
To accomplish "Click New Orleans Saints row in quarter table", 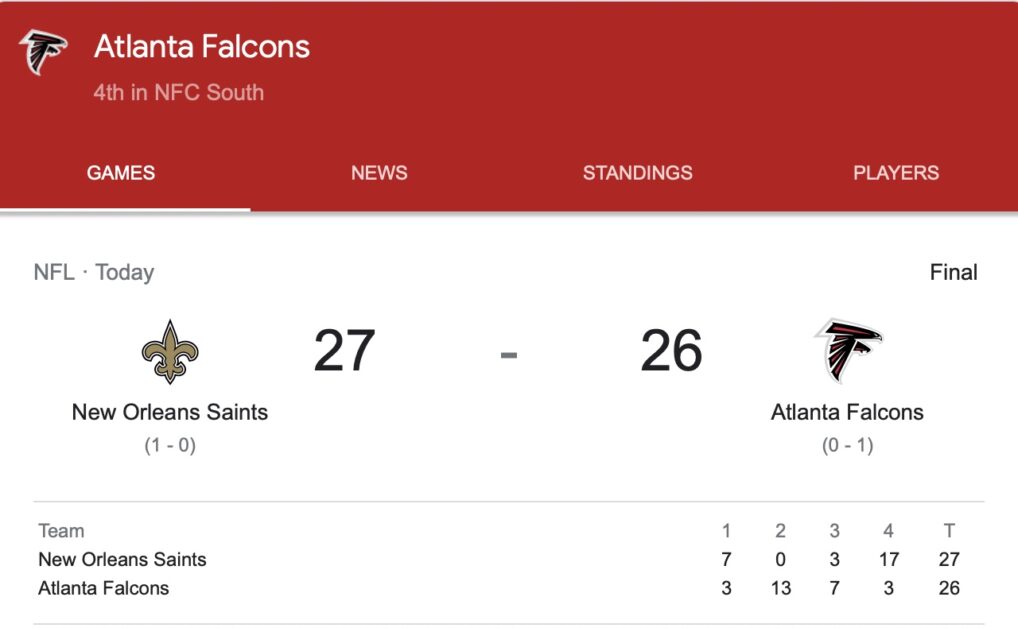I will click(509, 559).
